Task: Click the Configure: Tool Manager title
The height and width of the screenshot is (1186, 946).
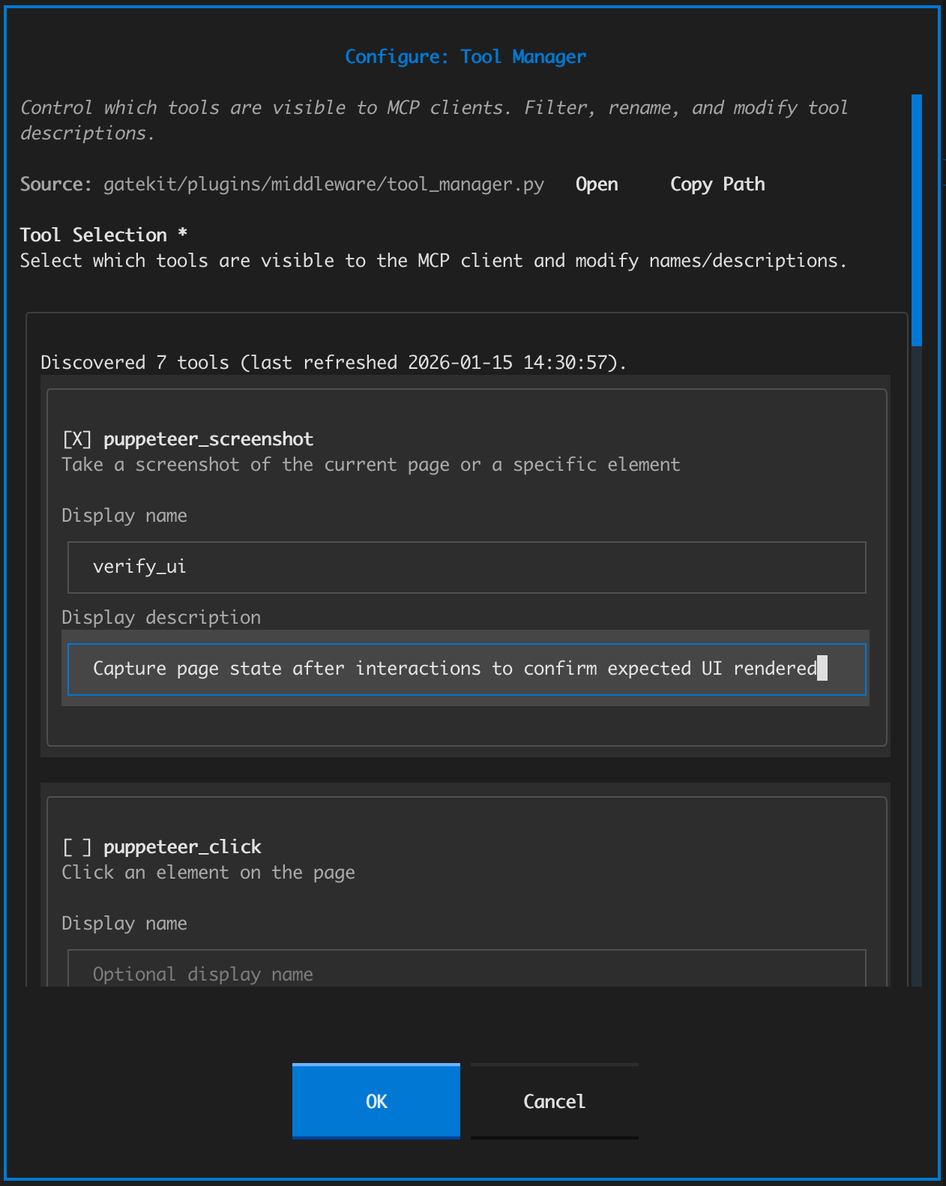Action: tap(465, 56)
